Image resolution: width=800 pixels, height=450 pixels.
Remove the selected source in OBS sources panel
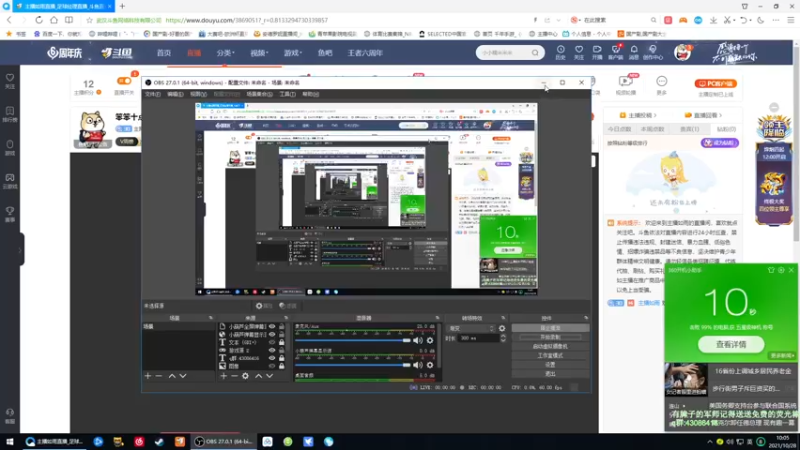234,376
